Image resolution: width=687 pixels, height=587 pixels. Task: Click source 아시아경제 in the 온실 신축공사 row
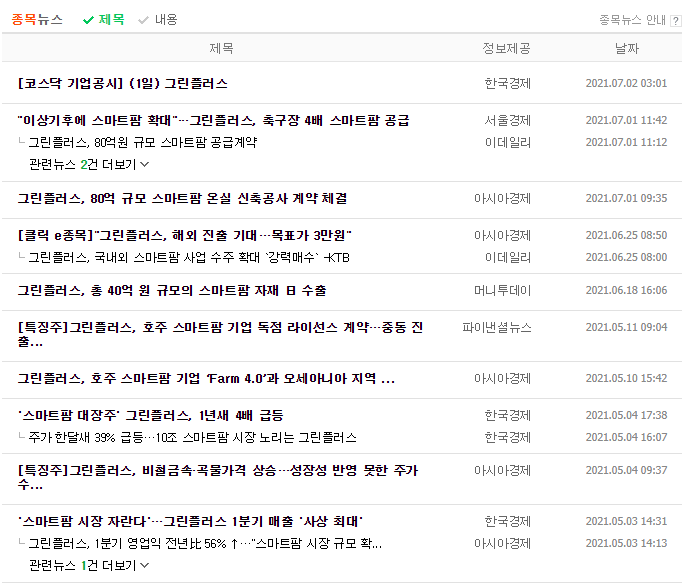point(502,198)
